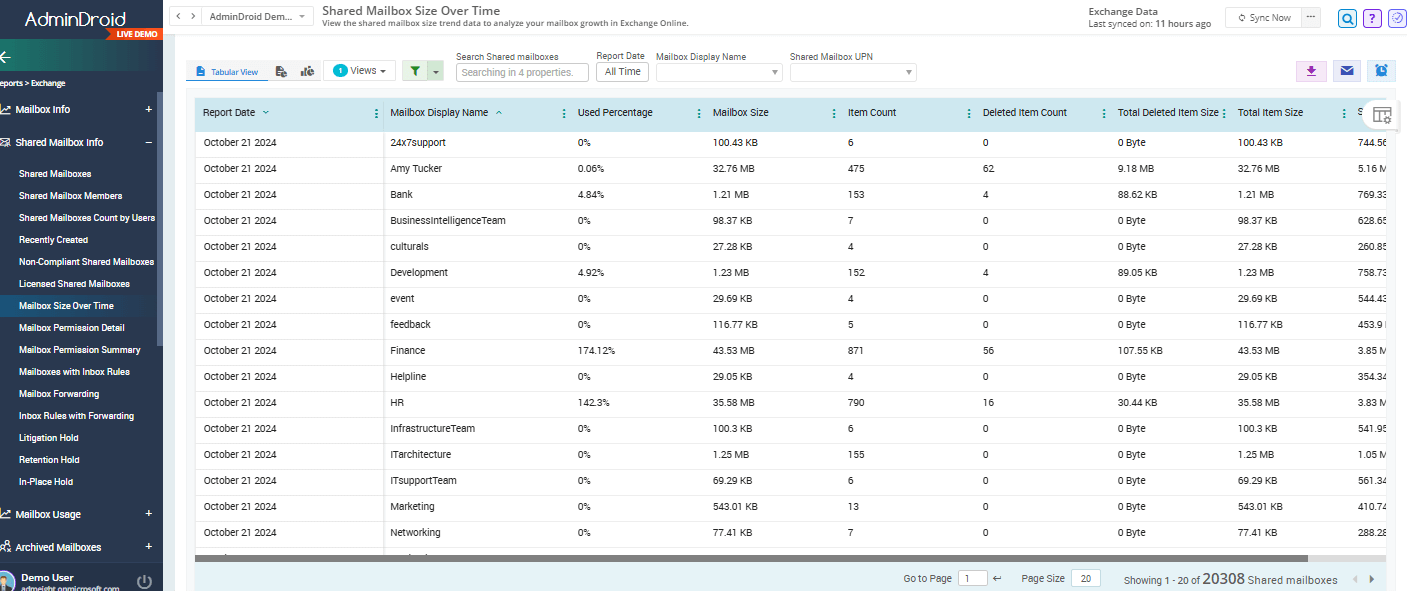Select the Tabular View tab
Image resolution: width=1407 pixels, height=591 pixels.
[227, 72]
